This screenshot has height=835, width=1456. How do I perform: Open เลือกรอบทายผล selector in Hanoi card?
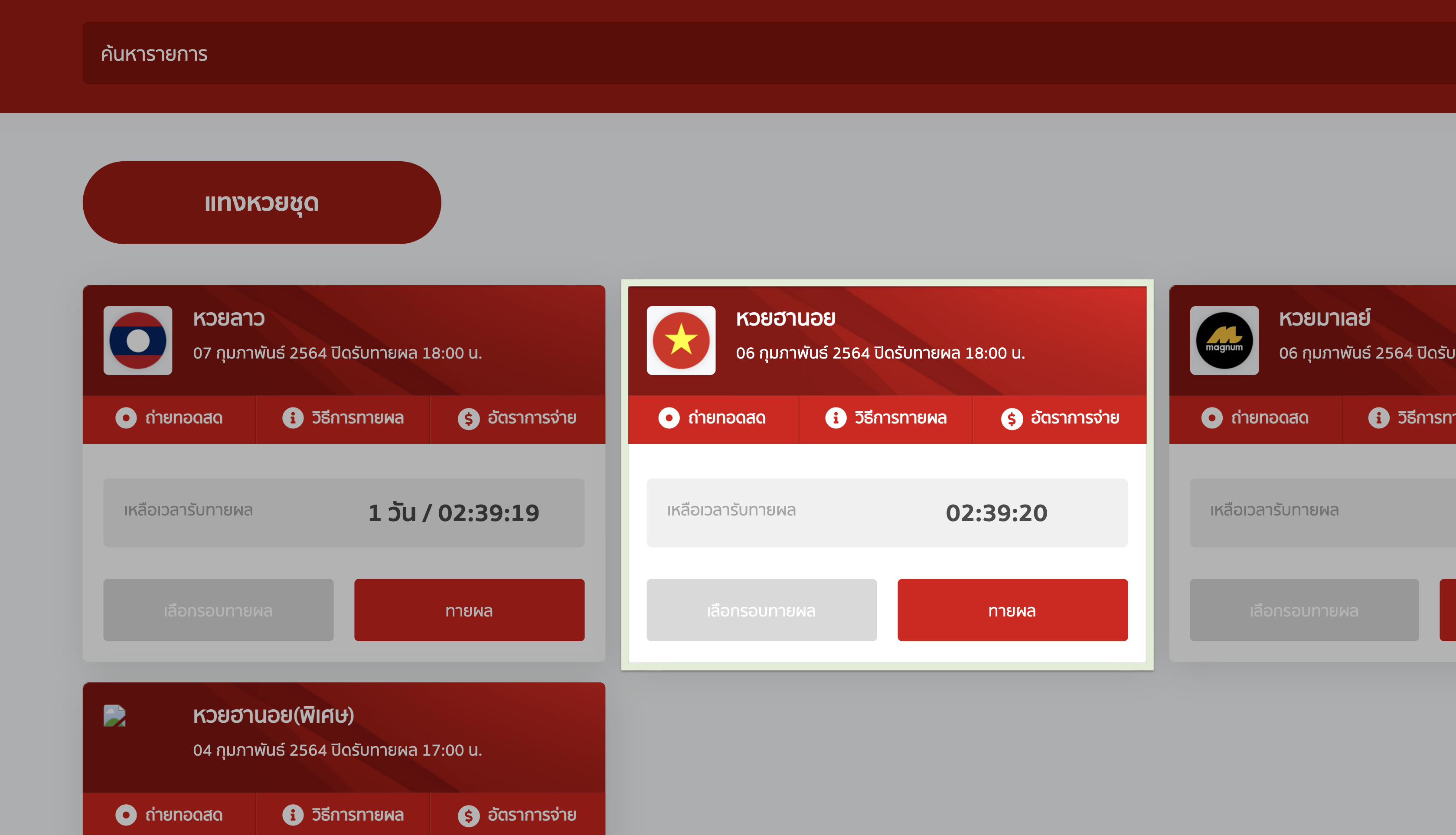pyautogui.click(x=761, y=610)
